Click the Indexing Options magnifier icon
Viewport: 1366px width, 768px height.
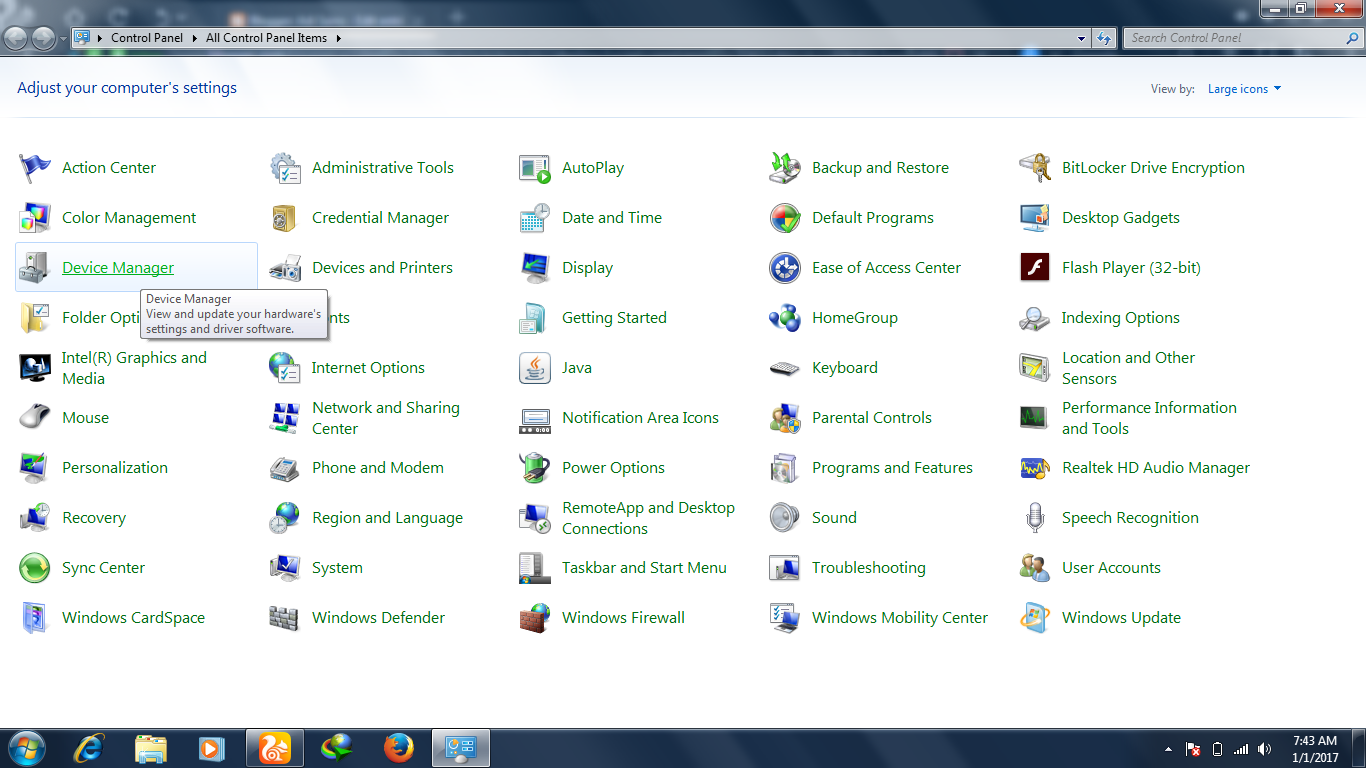click(1035, 318)
